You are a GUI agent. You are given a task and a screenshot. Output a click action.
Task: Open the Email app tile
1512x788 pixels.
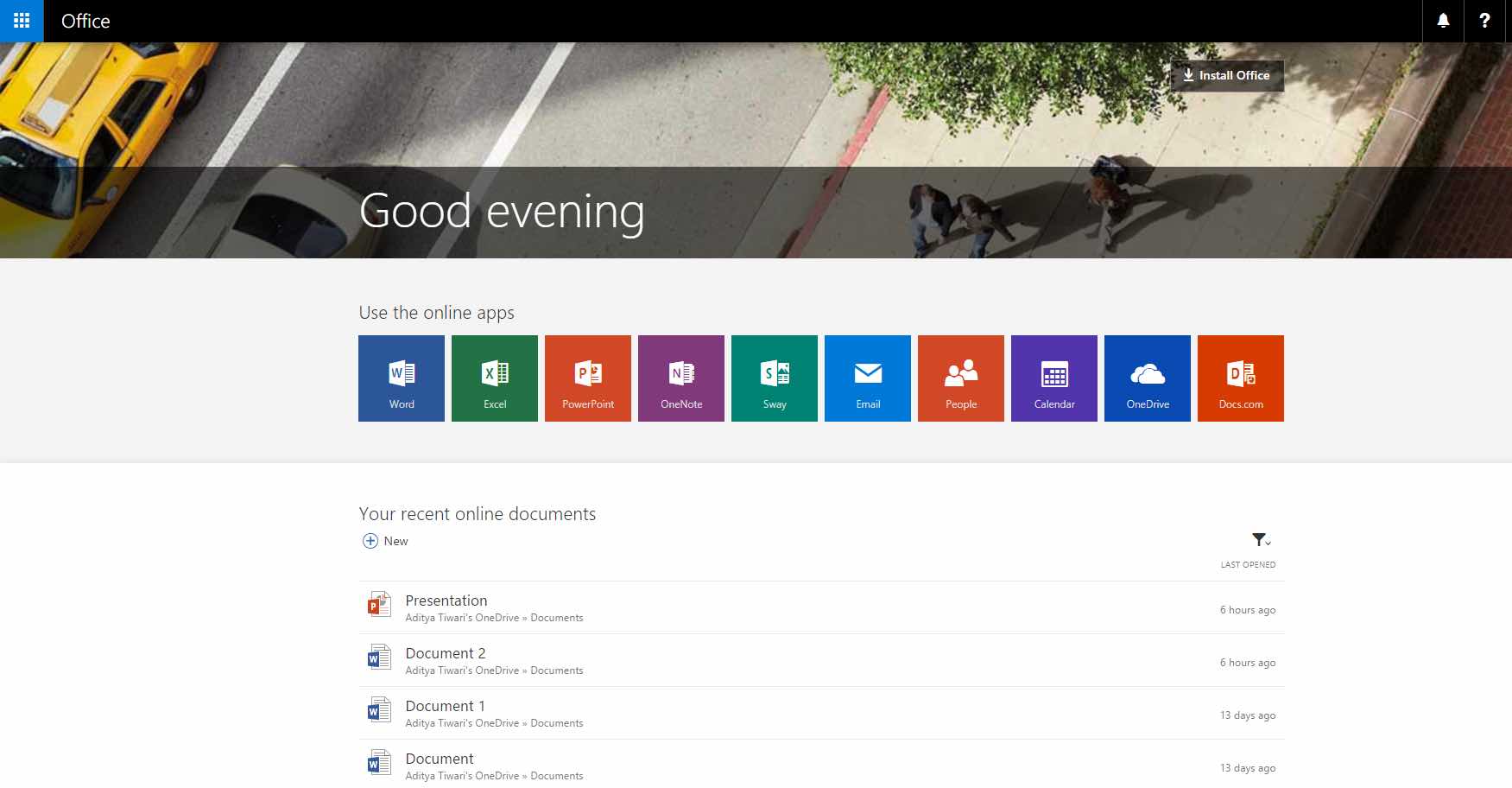[x=867, y=378]
